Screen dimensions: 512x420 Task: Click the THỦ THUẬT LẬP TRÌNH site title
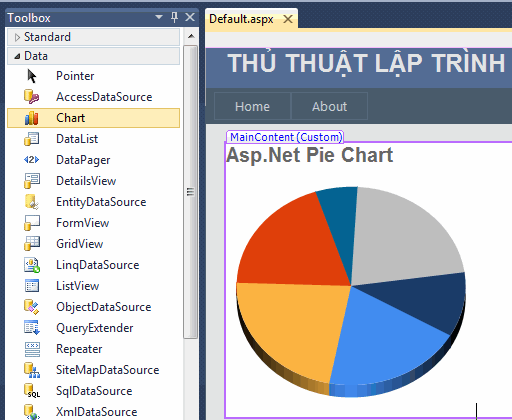pos(366,63)
